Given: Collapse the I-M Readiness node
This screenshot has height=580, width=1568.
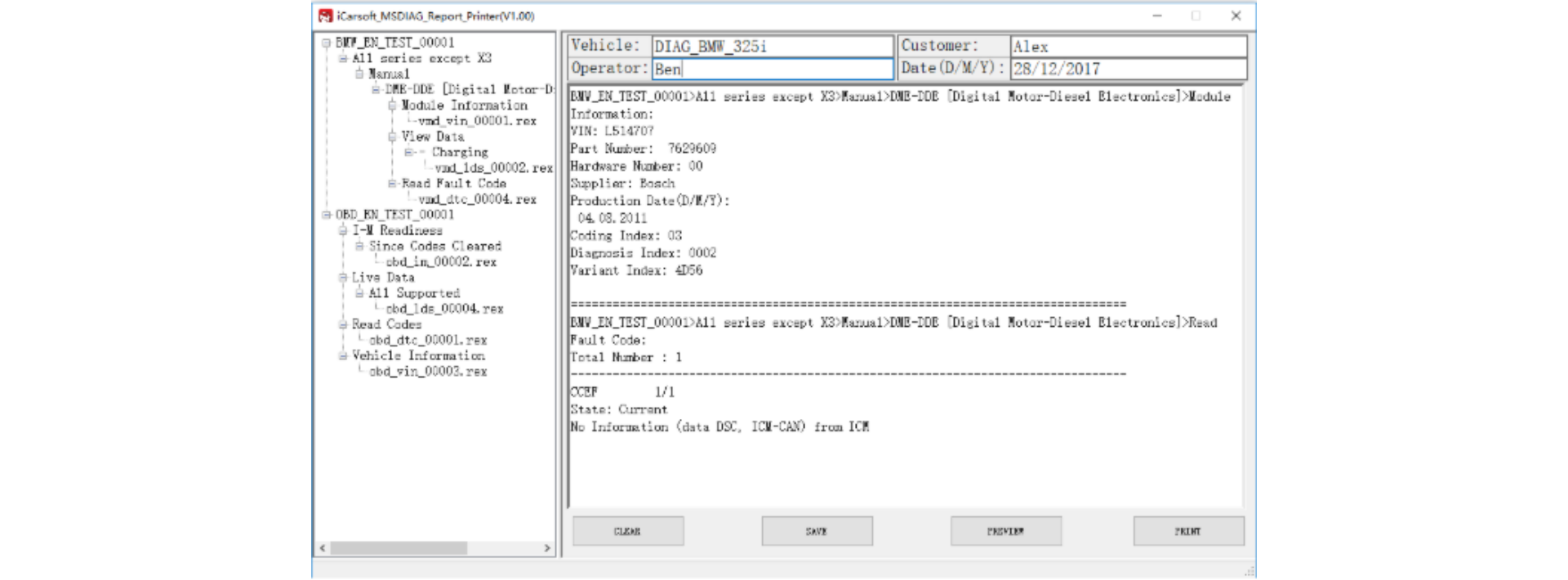Looking at the screenshot, I should click(x=343, y=230).
